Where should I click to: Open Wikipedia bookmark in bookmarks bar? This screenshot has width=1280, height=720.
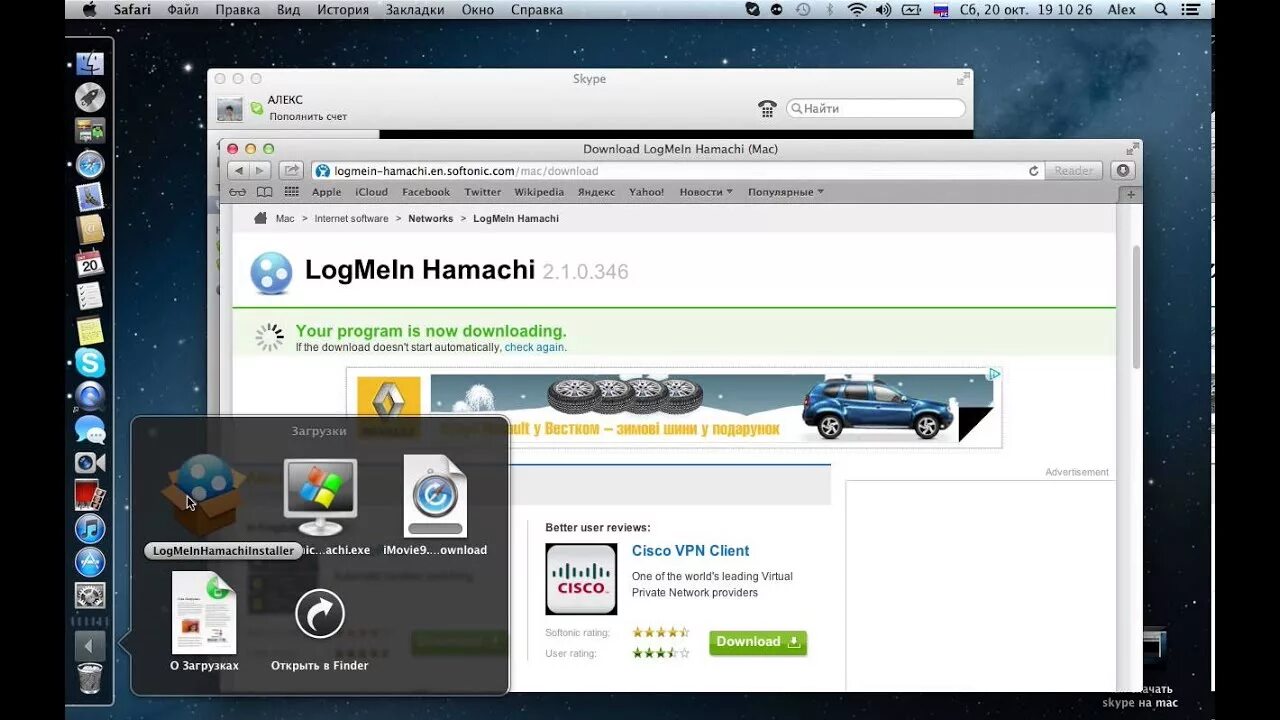539,192
